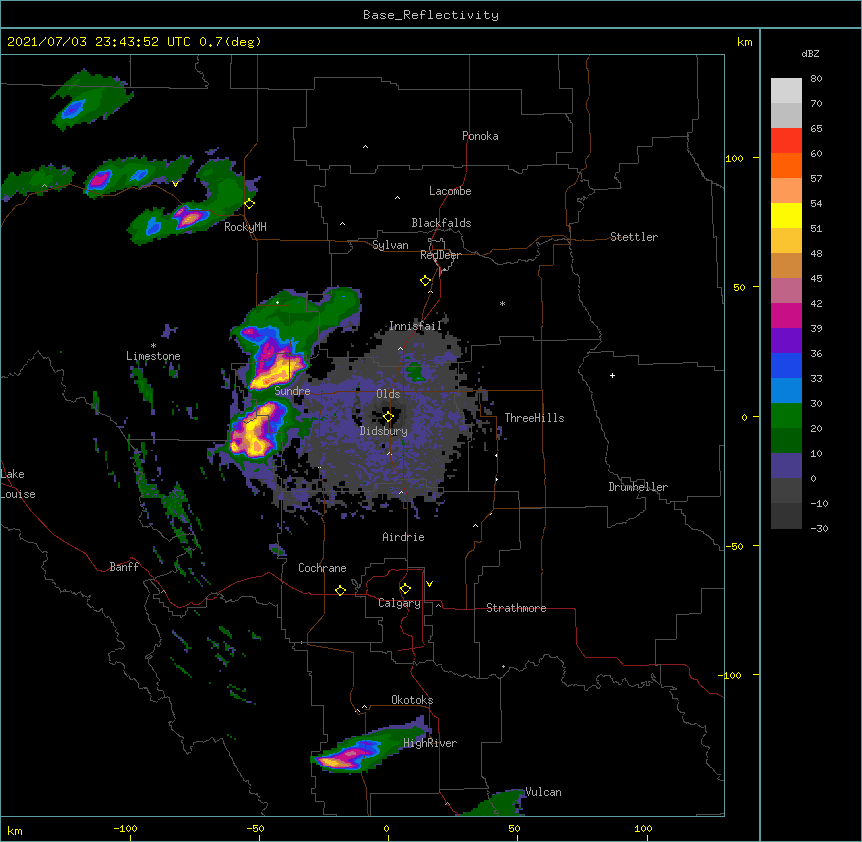Select the slate purple 0–10 dBZ swatch

pyautogui.click(x=786, y=466)
